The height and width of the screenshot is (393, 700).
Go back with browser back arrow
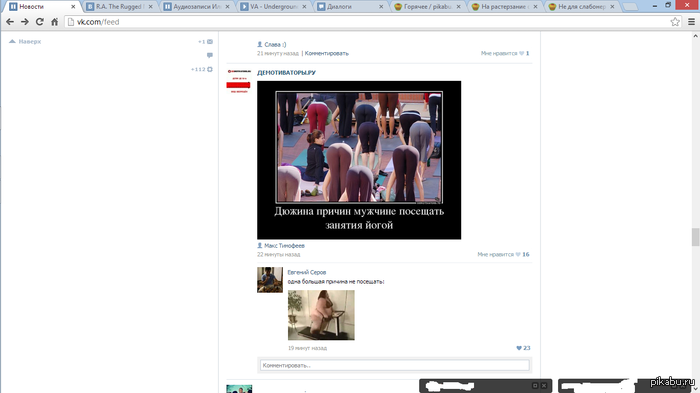tap(10, 22)
